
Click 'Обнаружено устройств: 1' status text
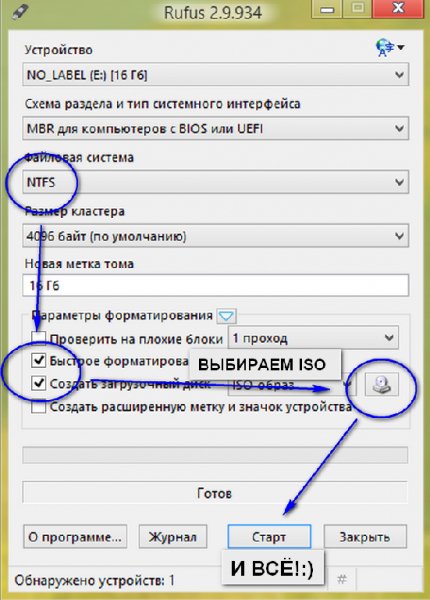(94, 580)
